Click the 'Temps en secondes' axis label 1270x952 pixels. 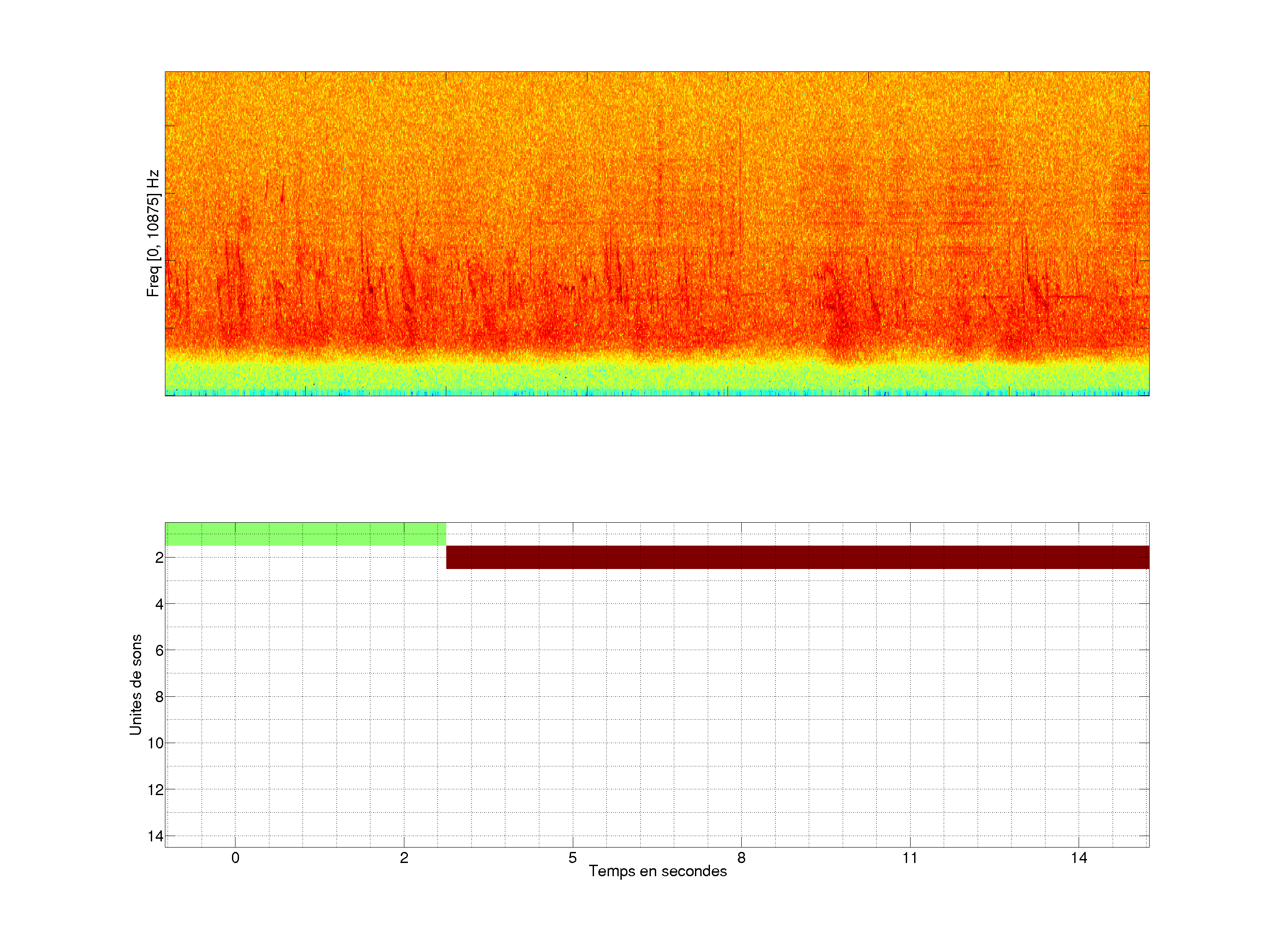click(x=657, y=871)
